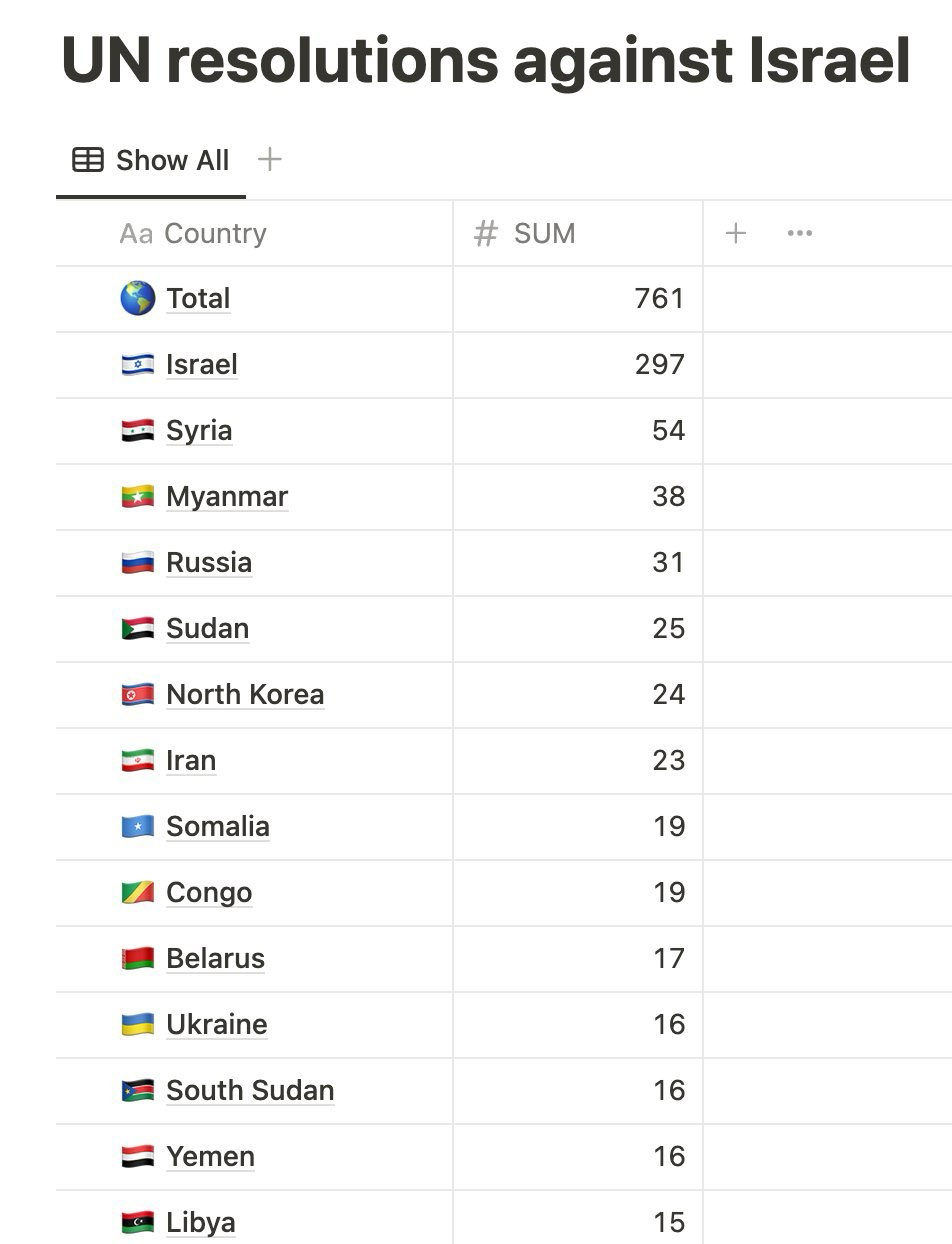Screen dimensions: 952x1244
Task: Click the page title UN resolutions against Israel
Action: click(x=486, y=60)
